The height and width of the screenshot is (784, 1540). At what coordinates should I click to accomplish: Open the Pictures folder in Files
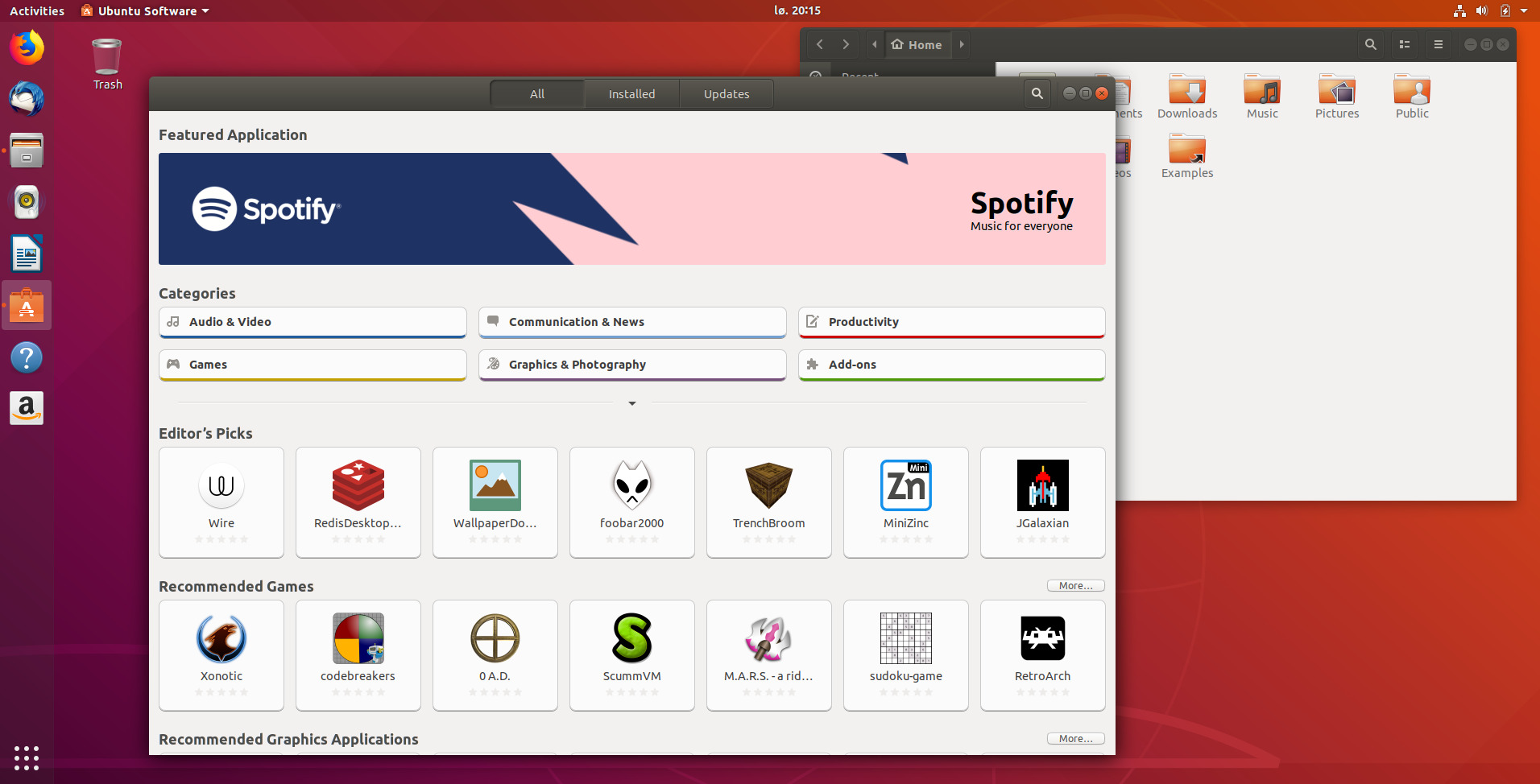1337,97
